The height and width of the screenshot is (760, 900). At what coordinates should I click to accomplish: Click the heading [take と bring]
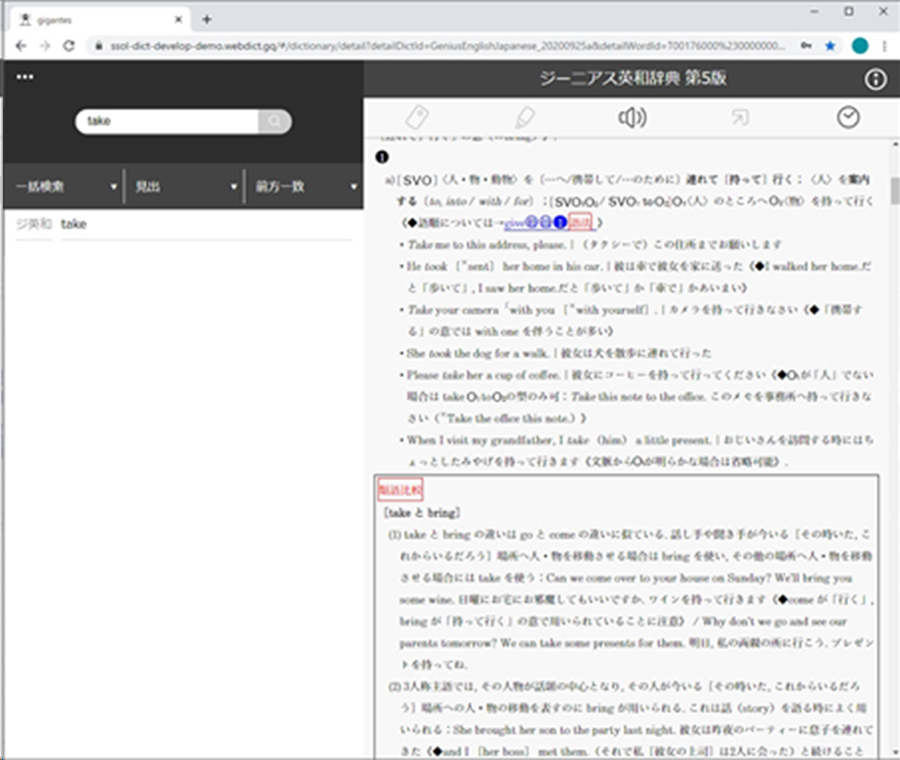[422, 513]
